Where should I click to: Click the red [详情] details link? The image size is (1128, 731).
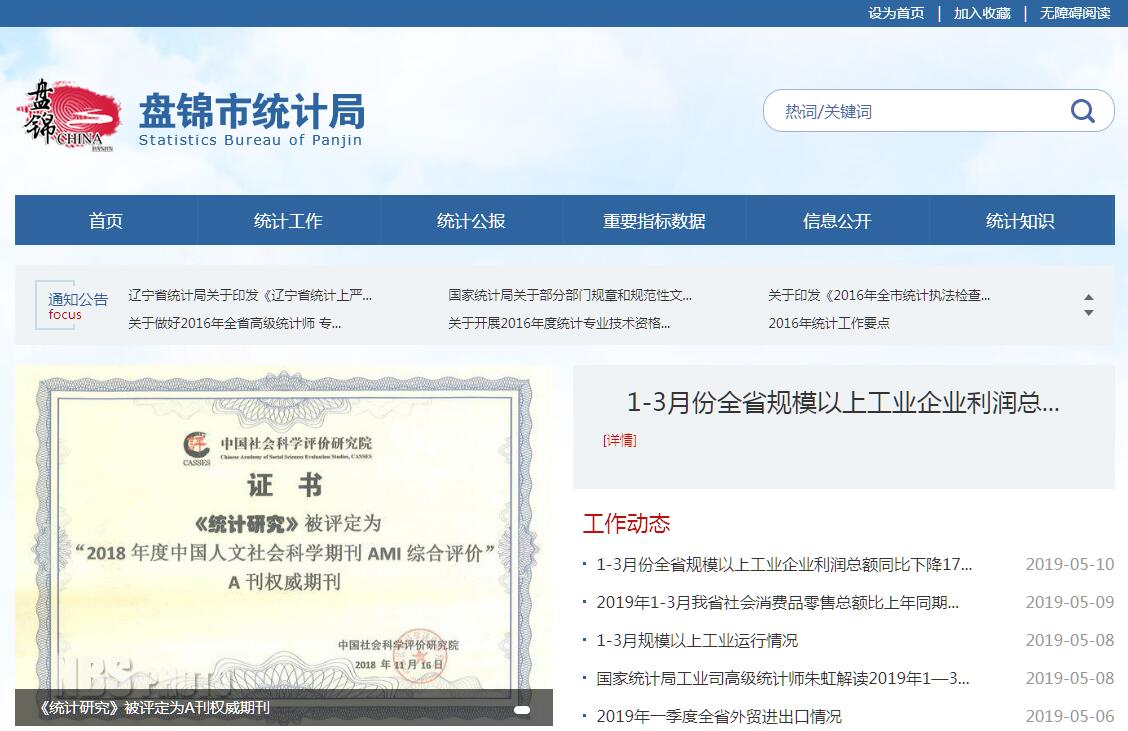[620, 440]
